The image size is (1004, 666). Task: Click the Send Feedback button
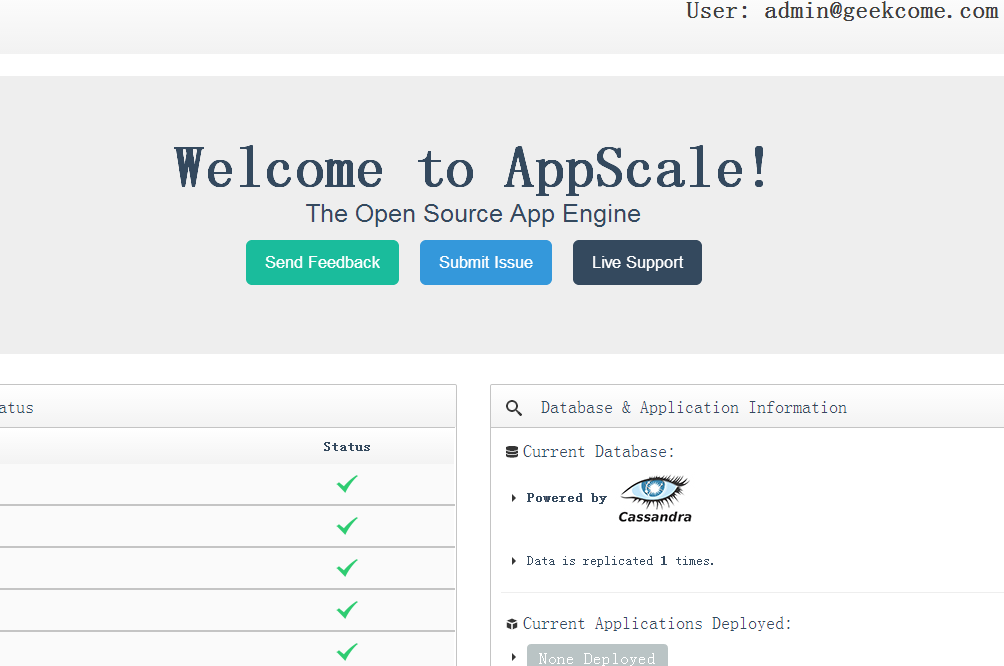pyautogui.click(x=322, y=263)
